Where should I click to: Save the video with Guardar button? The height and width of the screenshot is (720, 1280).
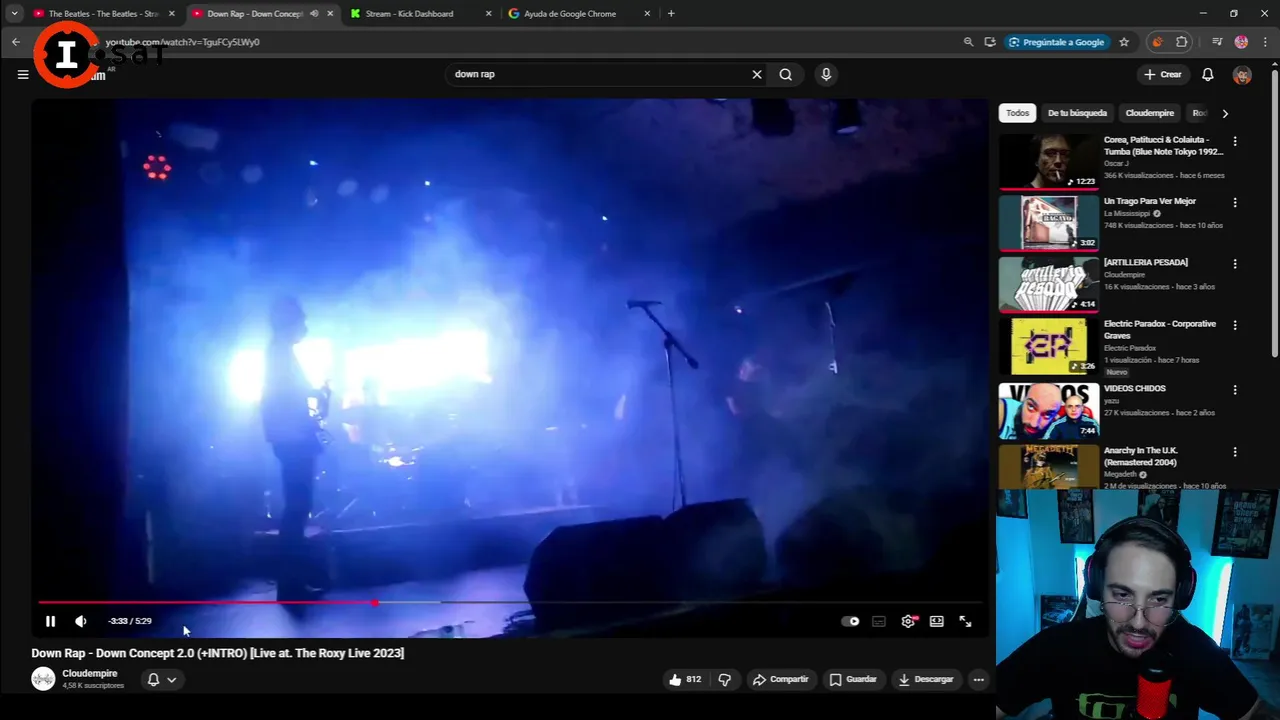[853, 679]
